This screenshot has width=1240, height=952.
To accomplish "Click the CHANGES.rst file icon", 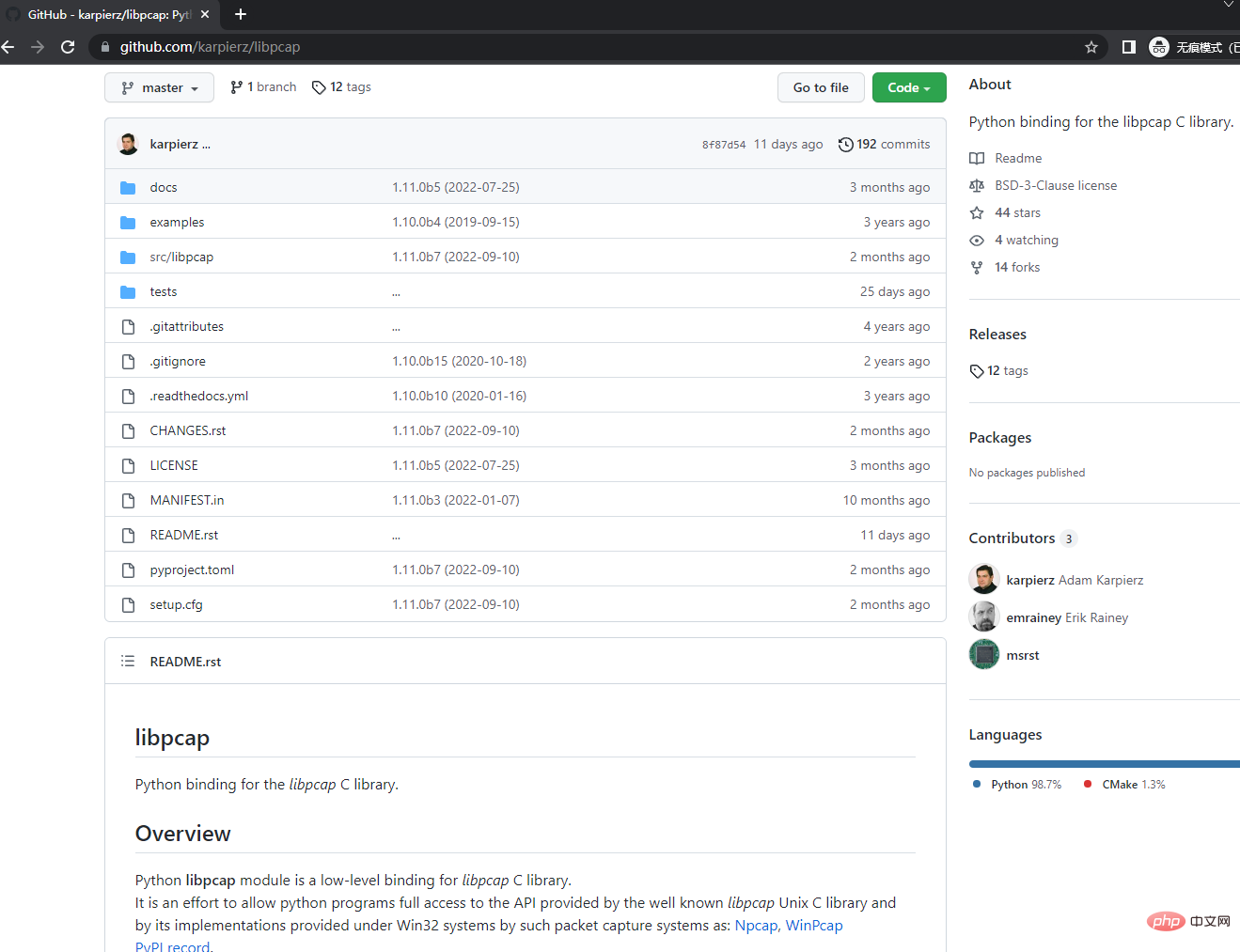I will 129,431.
